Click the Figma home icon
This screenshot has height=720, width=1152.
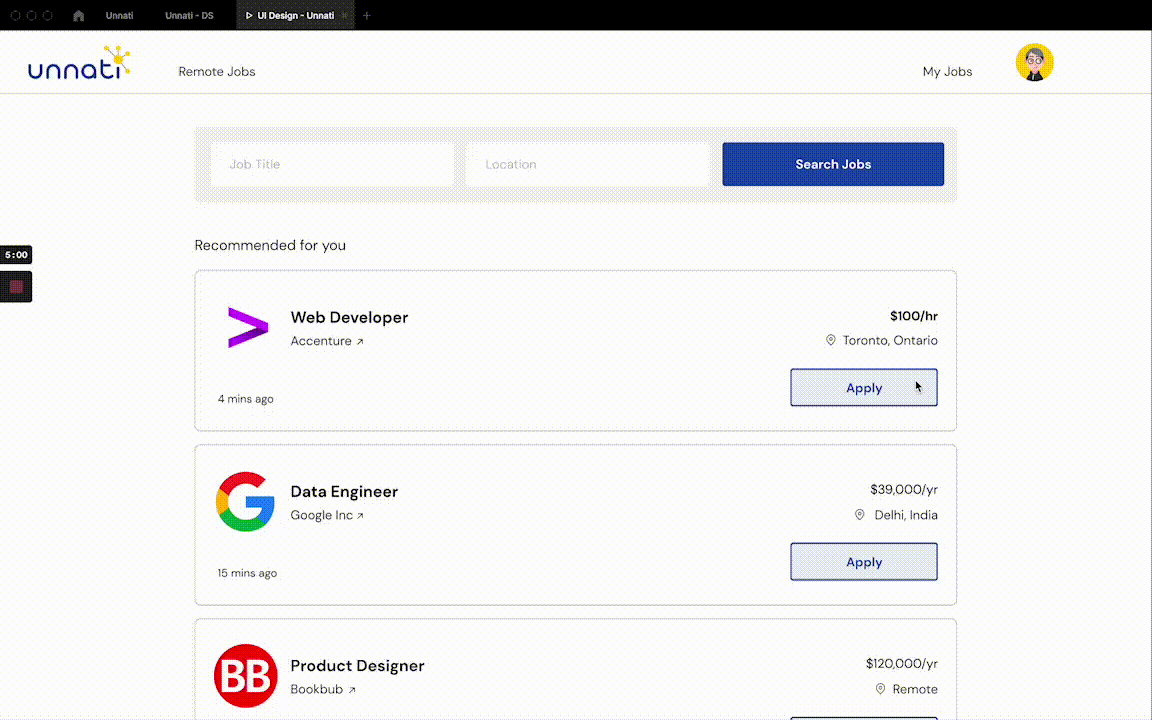point(79,15)
